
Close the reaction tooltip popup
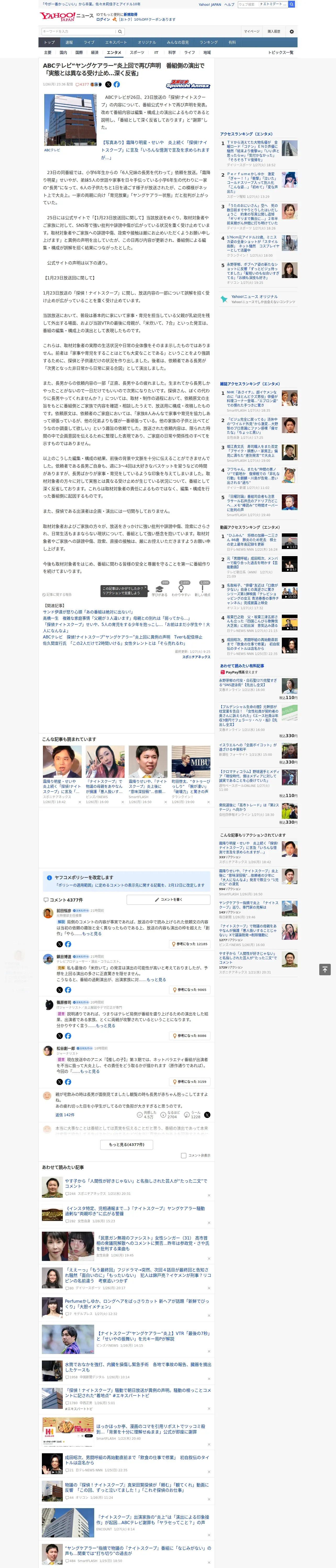tap(146, 588)
